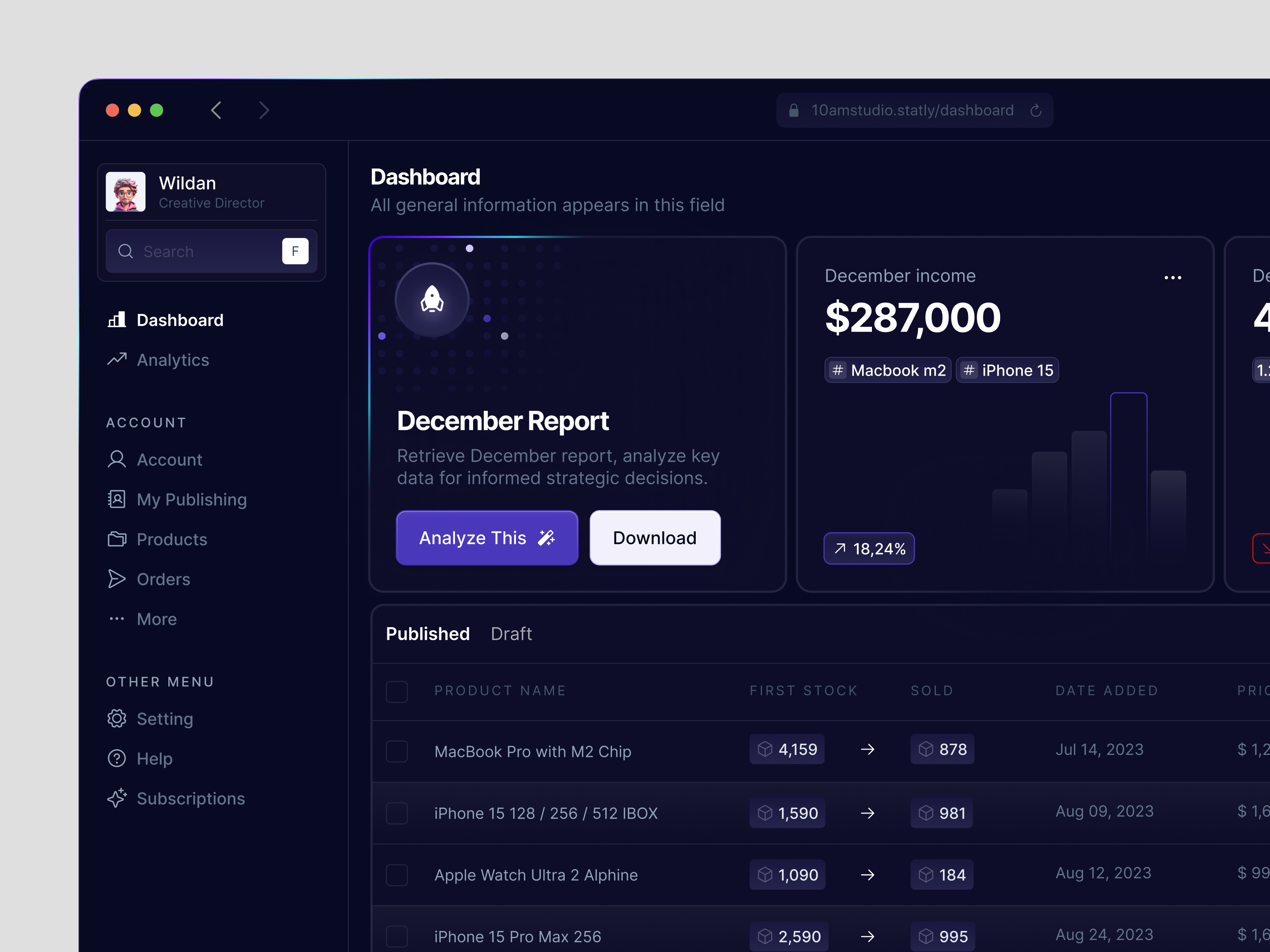Click the Setting gear icon

(x=117, y=718)
